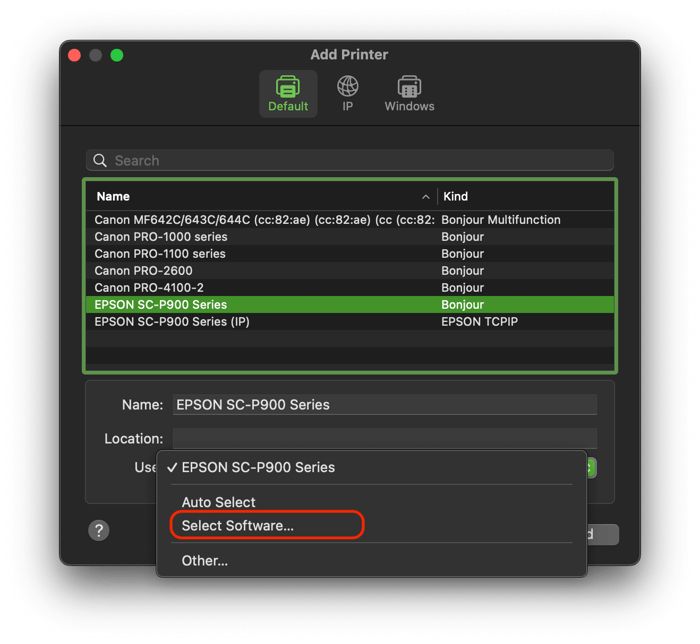
Task: Select EPSON SC-P900 Series Bonjour row
Action: 350,304
